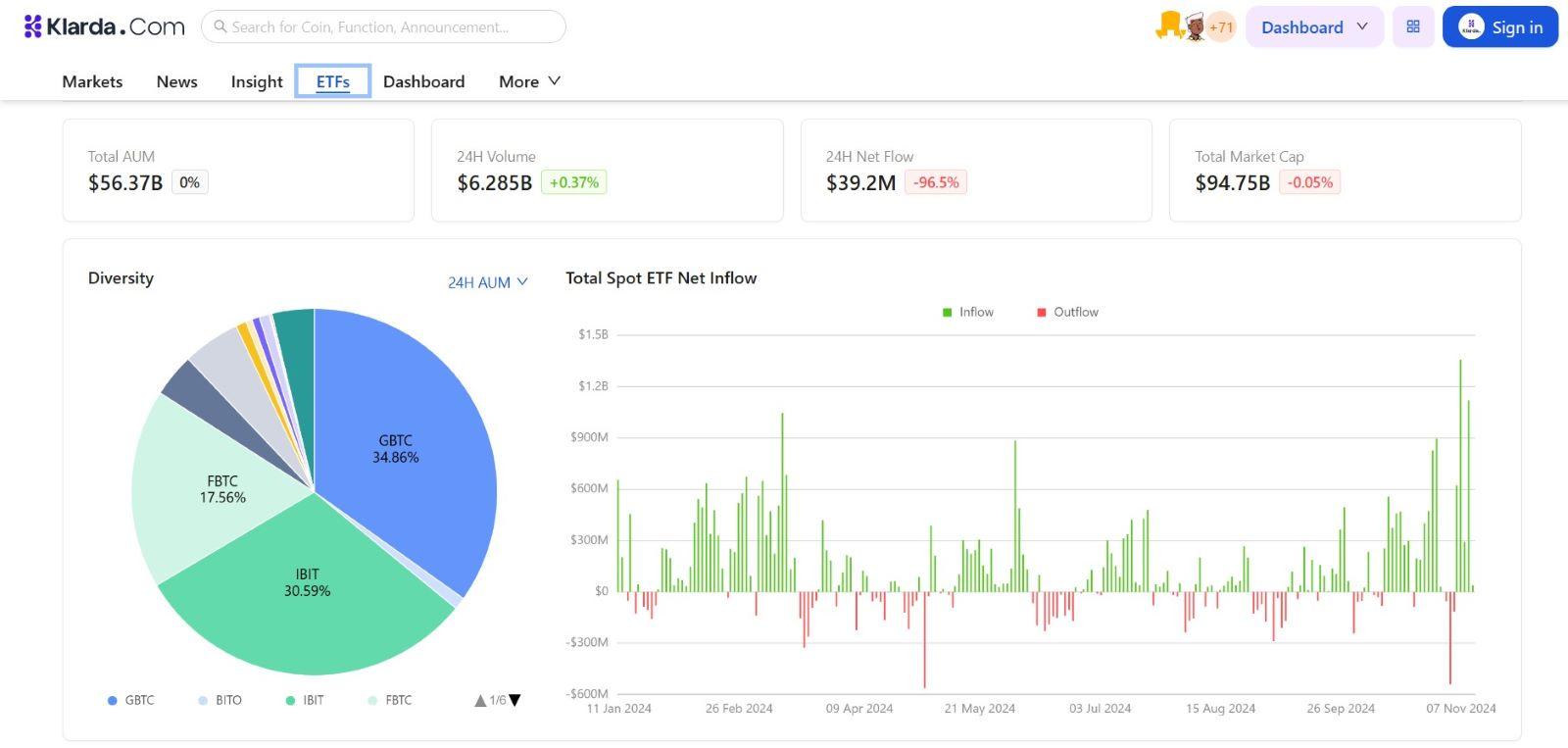Viewport: 1568px width, 748px height.
Task: Click the 24H Net Flow $39.2M value
Action: pyautogui.click(x=861, y=182)
